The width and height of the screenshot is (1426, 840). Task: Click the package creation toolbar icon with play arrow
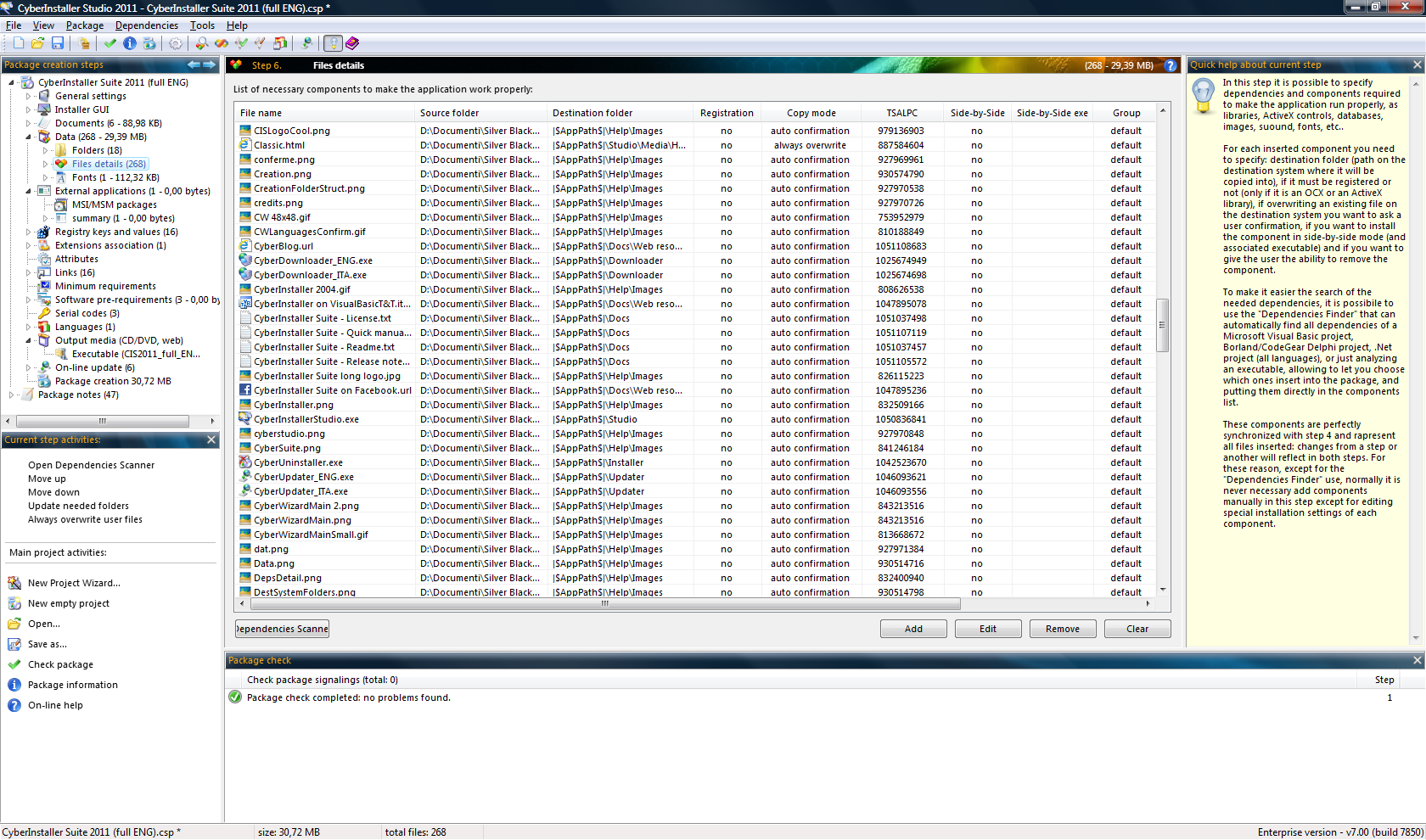pos(149,42)
